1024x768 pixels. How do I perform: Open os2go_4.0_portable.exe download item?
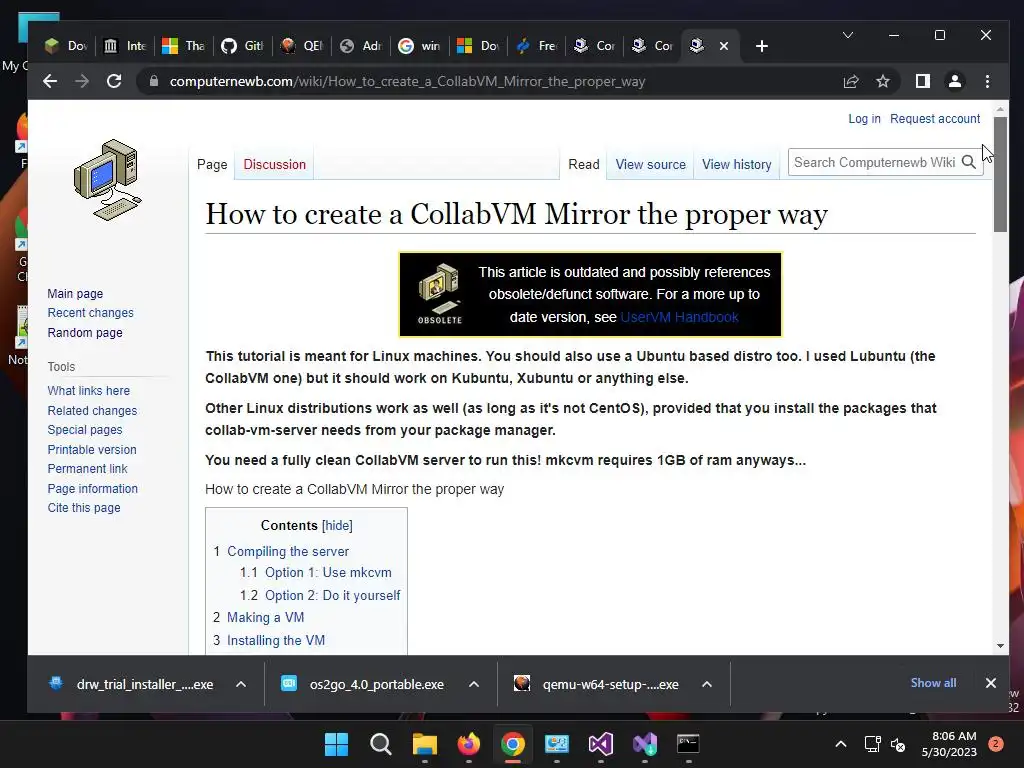[363, 684]
